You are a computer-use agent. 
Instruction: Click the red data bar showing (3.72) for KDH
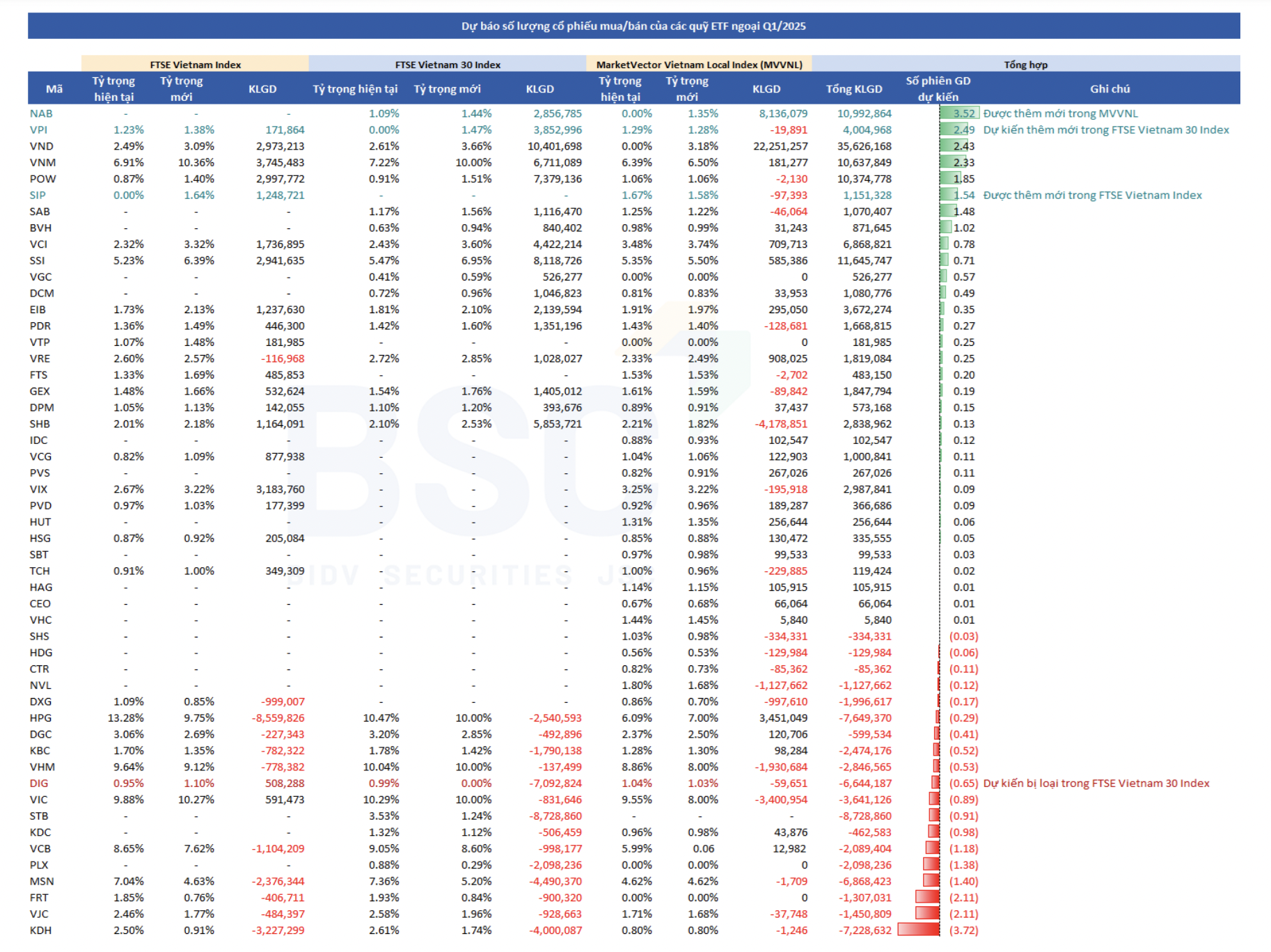919,930
